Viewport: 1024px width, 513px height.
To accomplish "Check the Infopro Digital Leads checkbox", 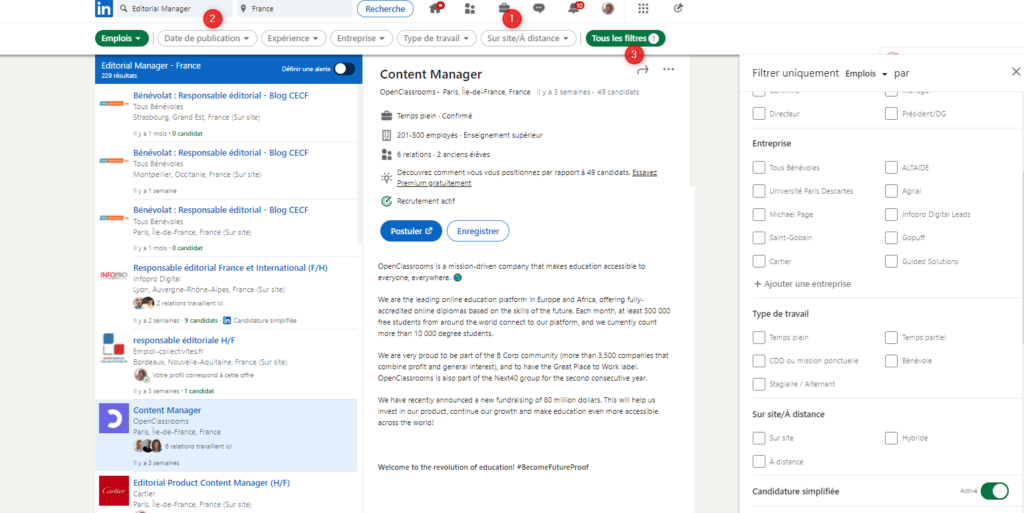I will pyautogui.click(x=891, y=214).
